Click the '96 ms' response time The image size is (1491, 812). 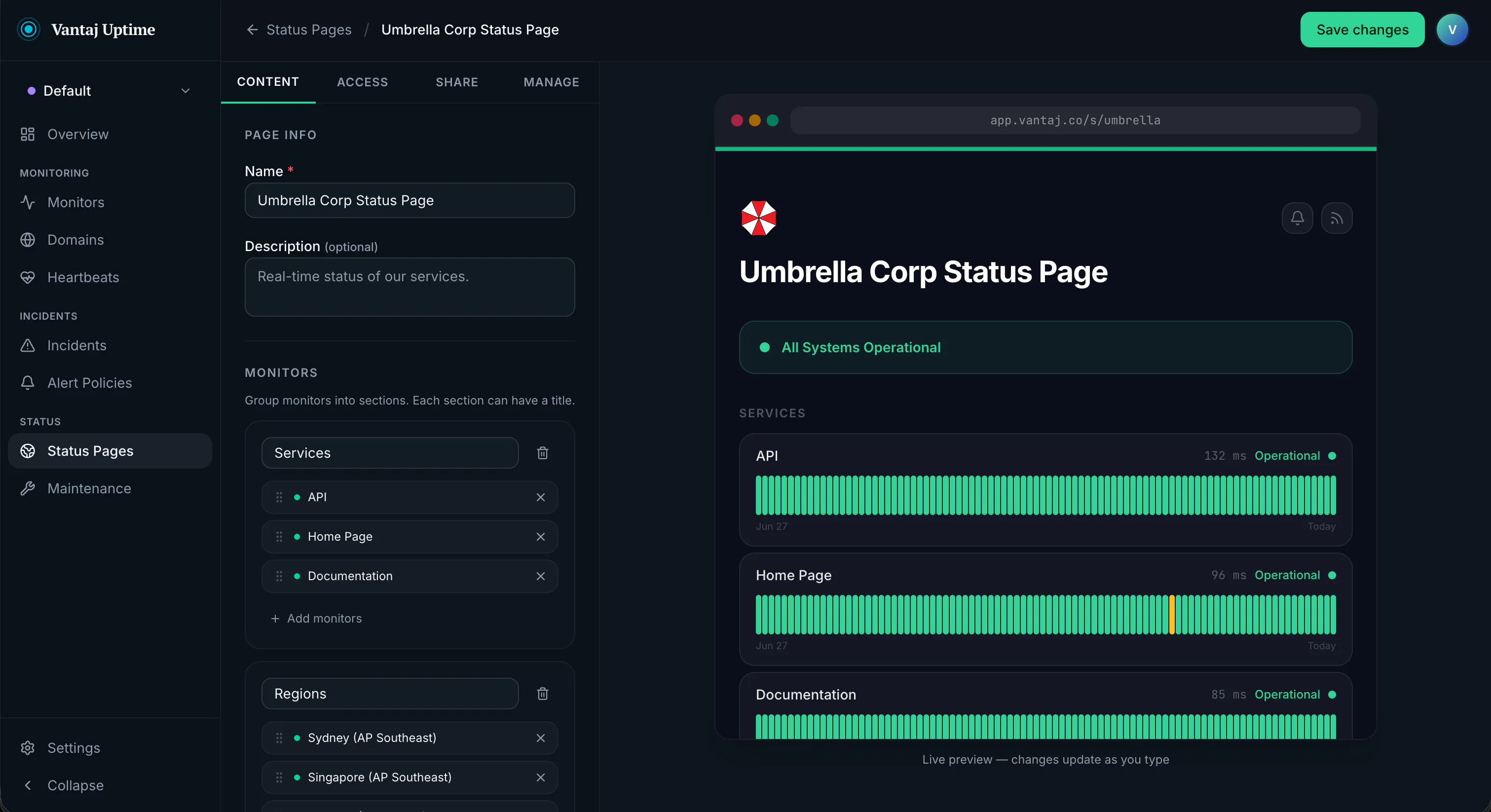[1229, 575]
